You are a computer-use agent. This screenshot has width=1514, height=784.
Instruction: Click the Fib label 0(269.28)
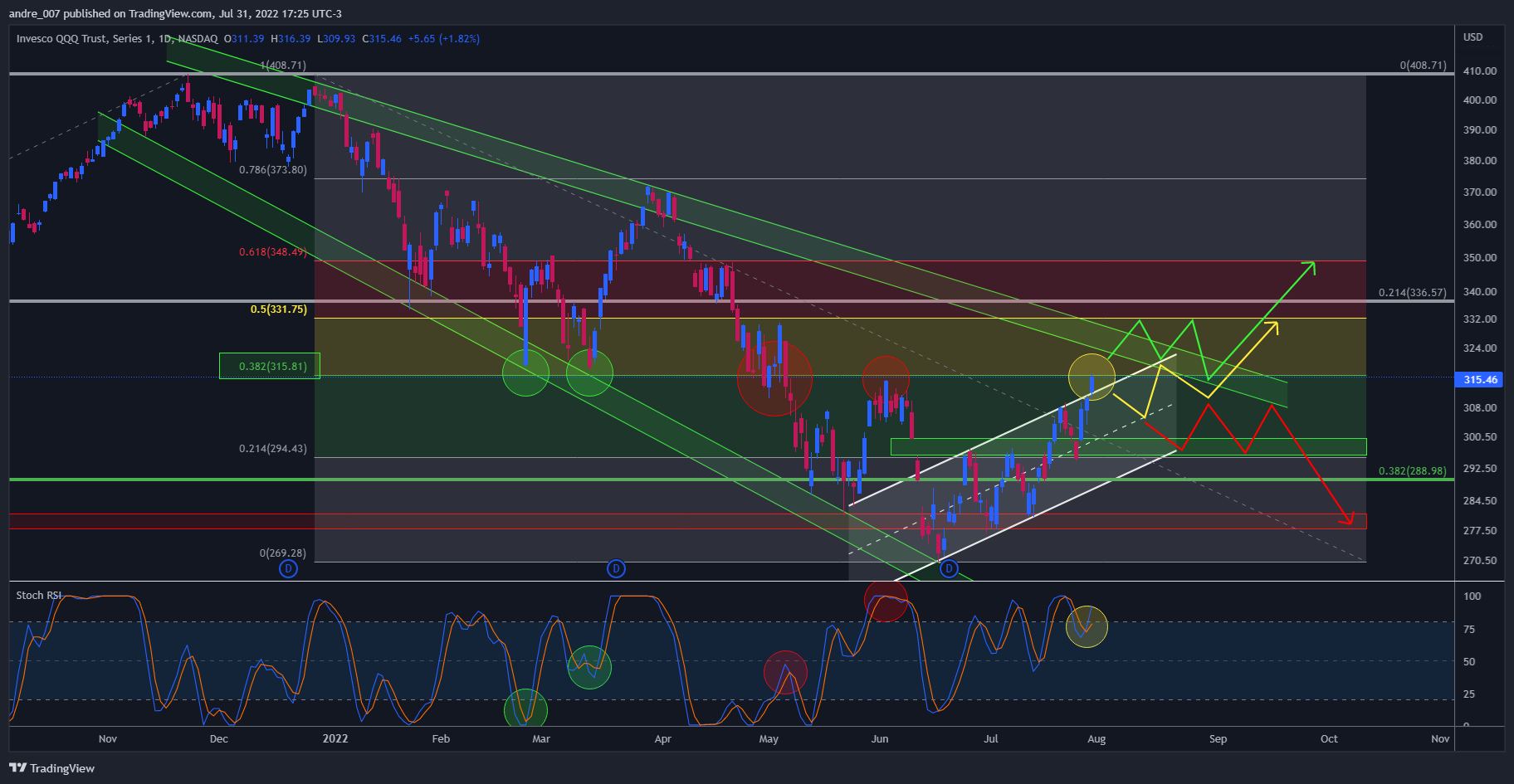click(x=283, y=553)
